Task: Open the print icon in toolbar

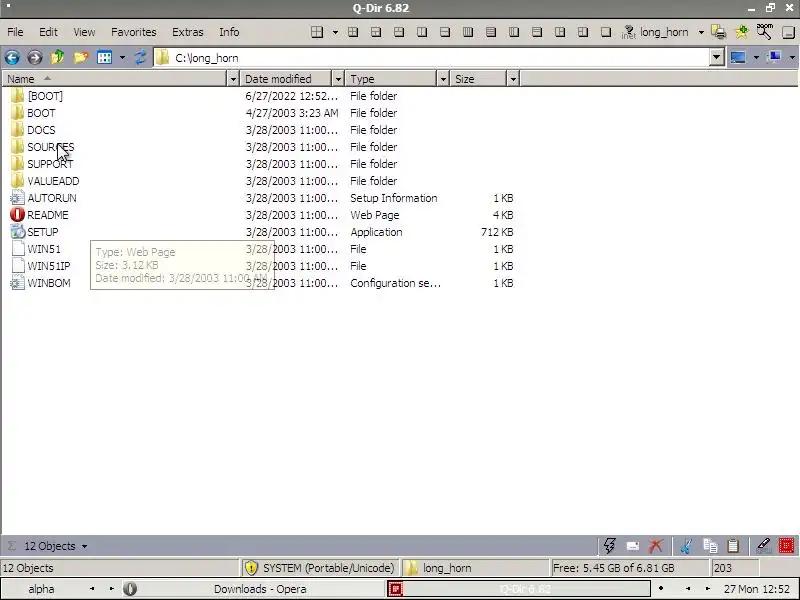Action: coord(719,32)
